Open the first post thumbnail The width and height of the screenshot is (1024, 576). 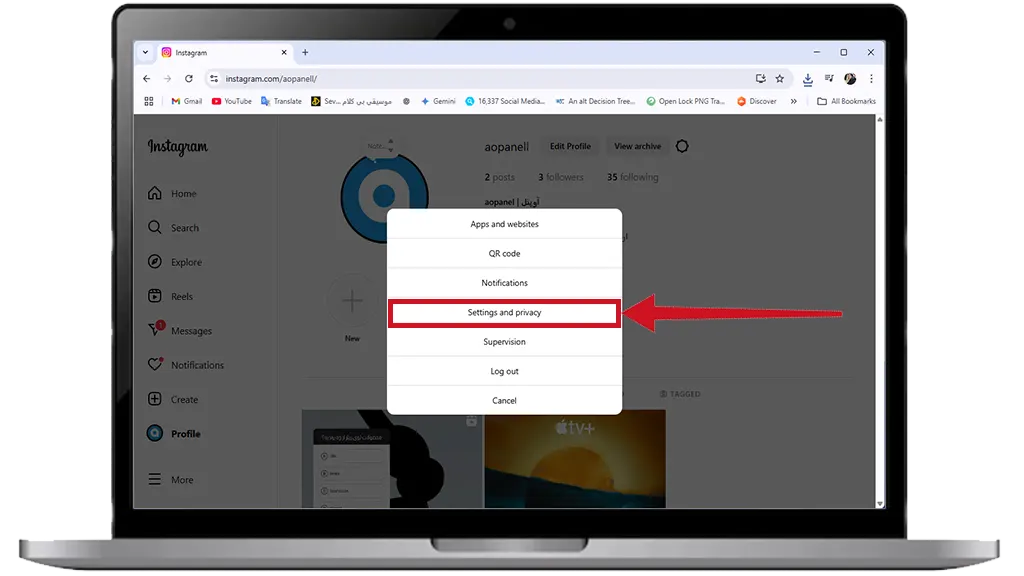click(x=392, y=458)
